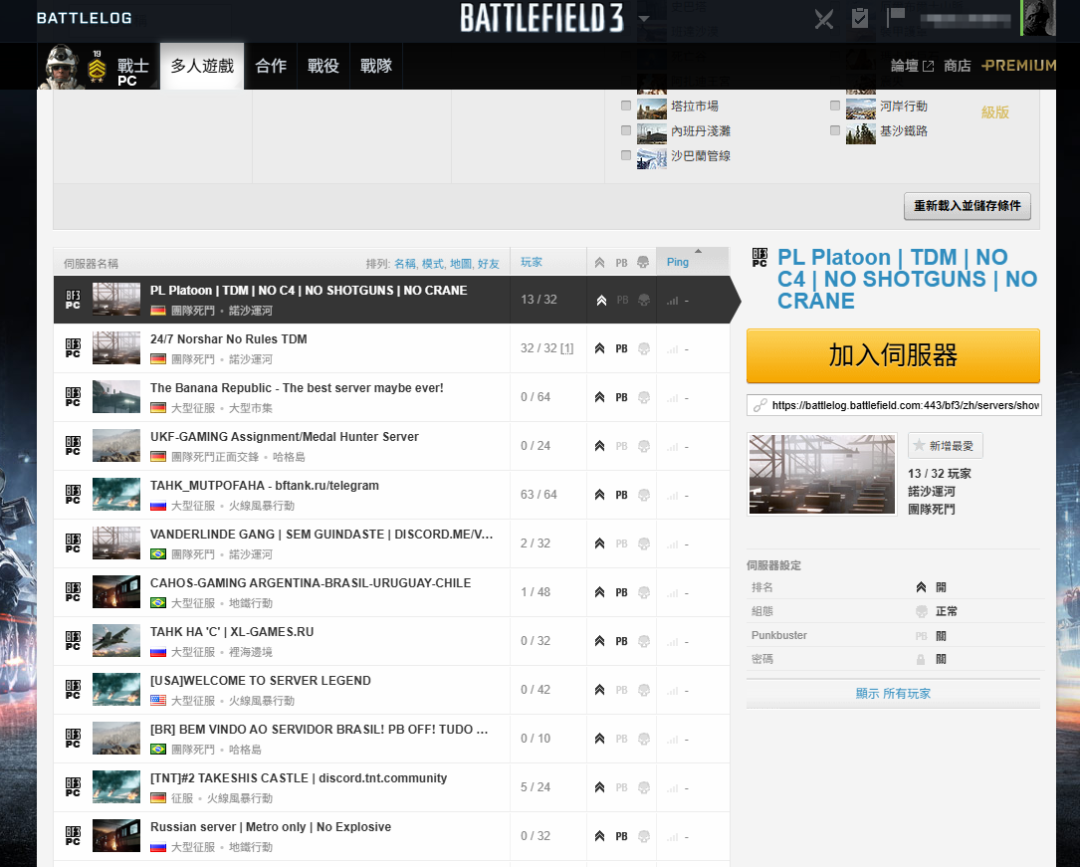Click the ping bars icon in Russian server row
Viewport: 1080px width, 867px height.
(x=672, y=837)
